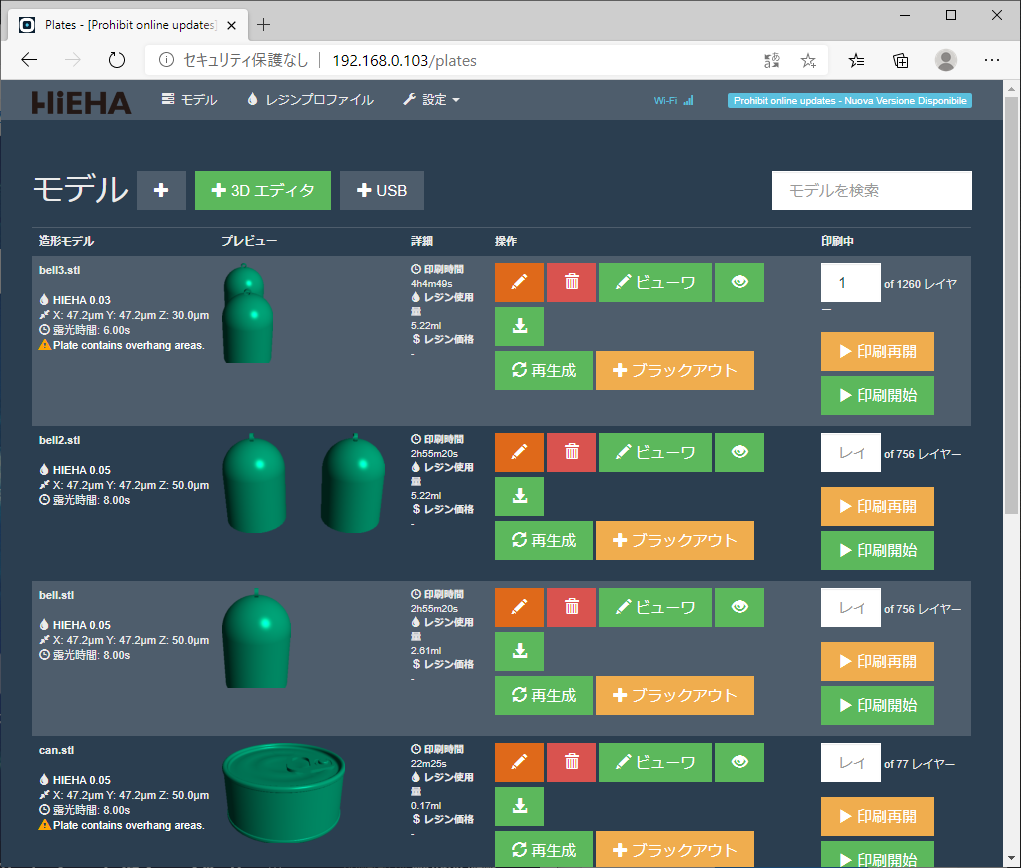Screen dimensions: 1021x868
Task: Toggle preview eye icon for bell3.stl
Action: (739, 283)
